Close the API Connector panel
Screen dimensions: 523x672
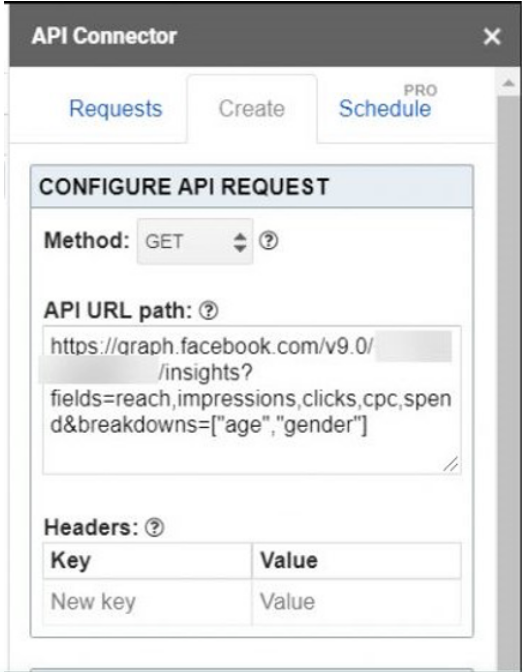(x=492, y=36)
